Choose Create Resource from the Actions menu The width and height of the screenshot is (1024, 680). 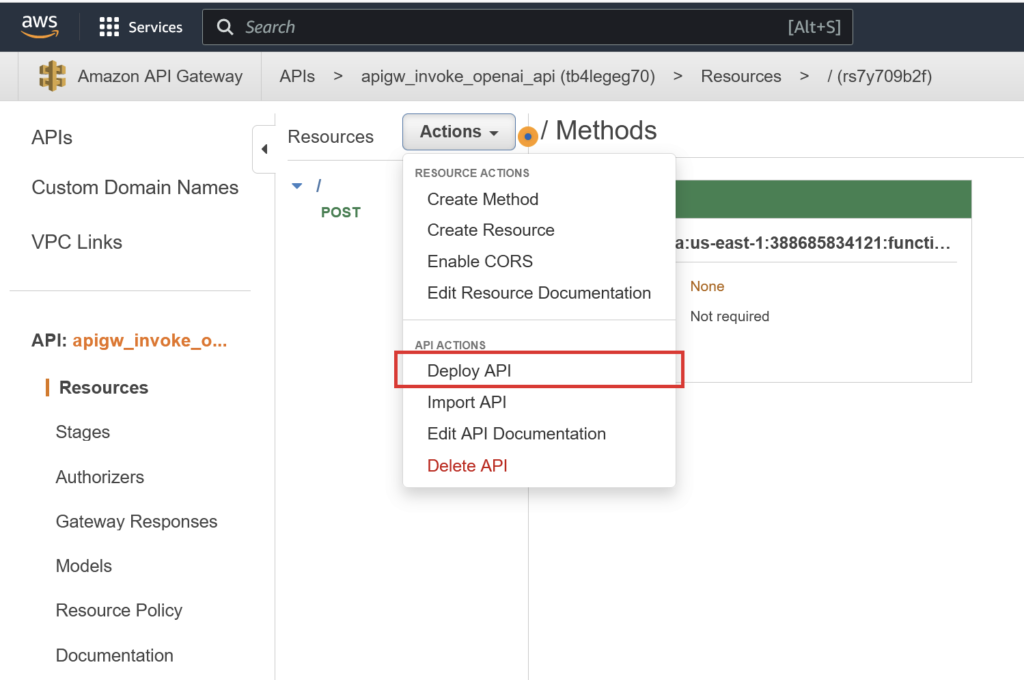click(490, 230)
